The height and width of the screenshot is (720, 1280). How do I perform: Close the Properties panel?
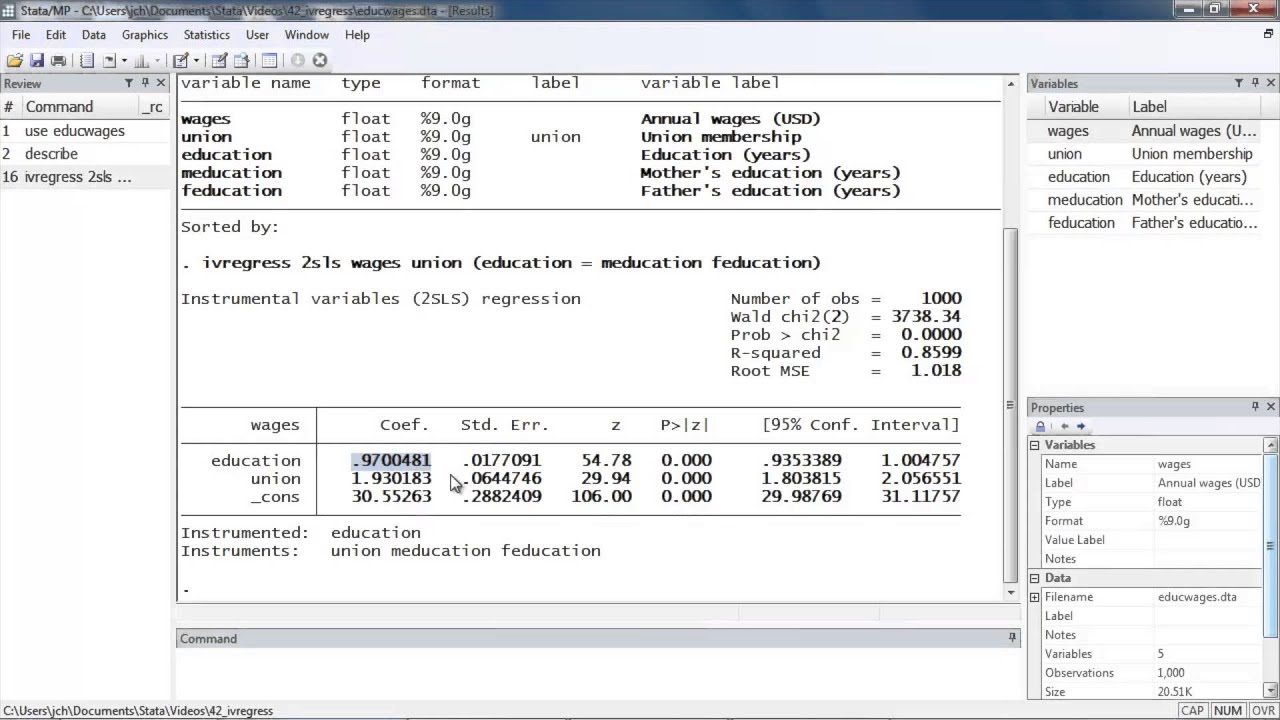(1271, 407)
